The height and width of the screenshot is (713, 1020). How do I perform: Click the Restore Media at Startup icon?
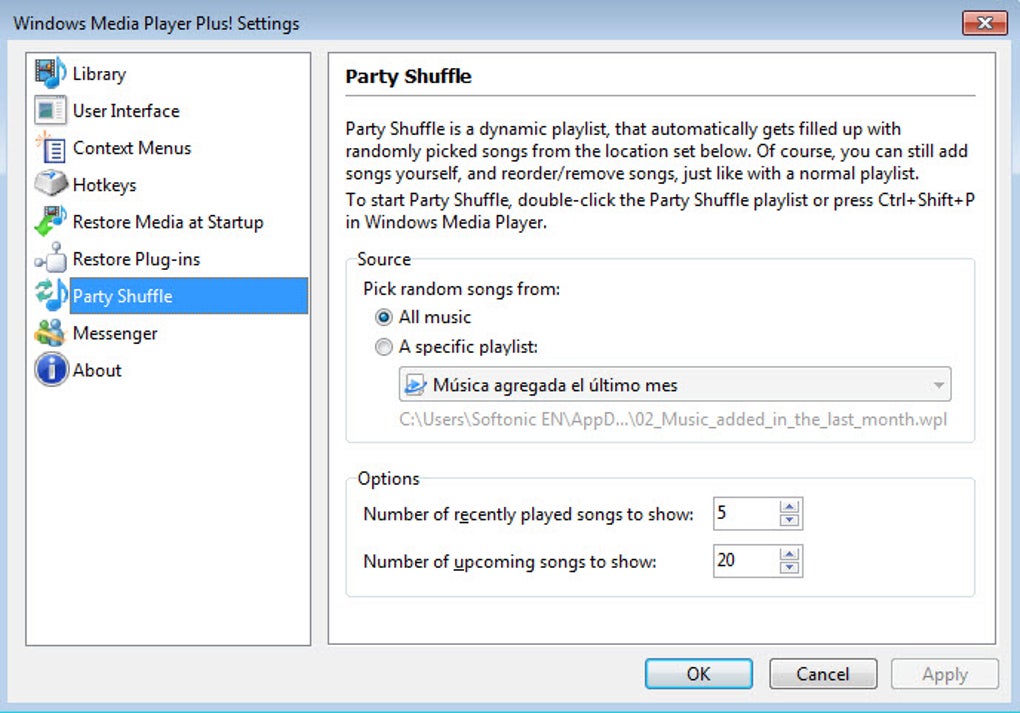[51, 221]
